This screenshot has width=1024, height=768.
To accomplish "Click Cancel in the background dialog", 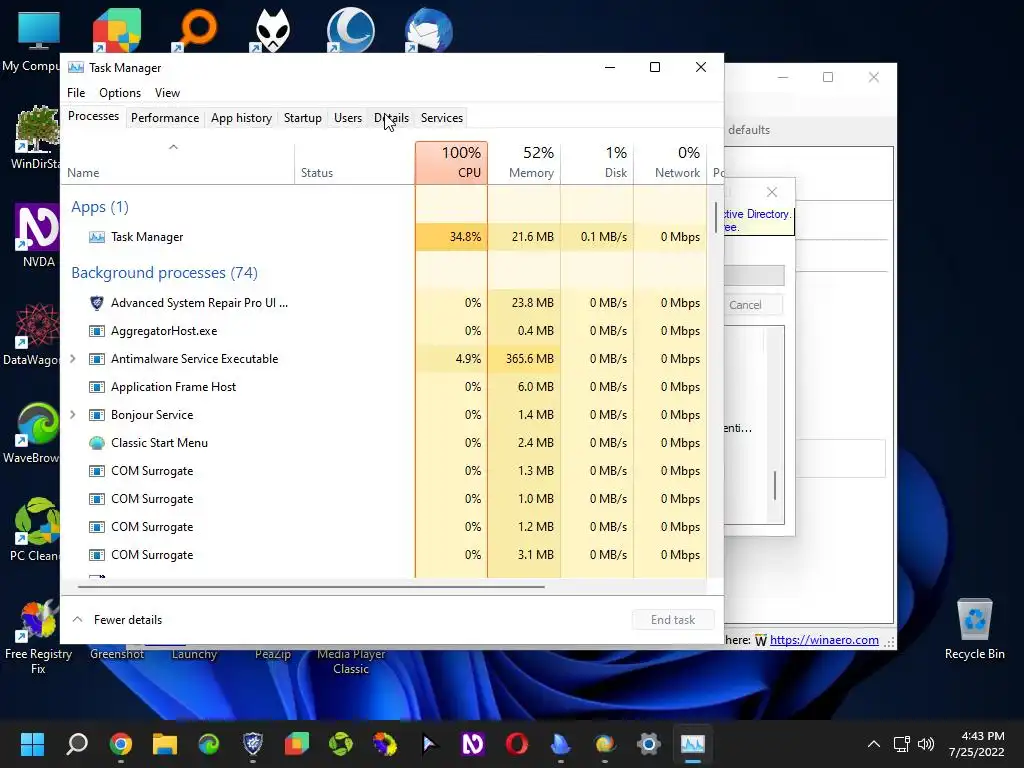I will coord(745,305).
